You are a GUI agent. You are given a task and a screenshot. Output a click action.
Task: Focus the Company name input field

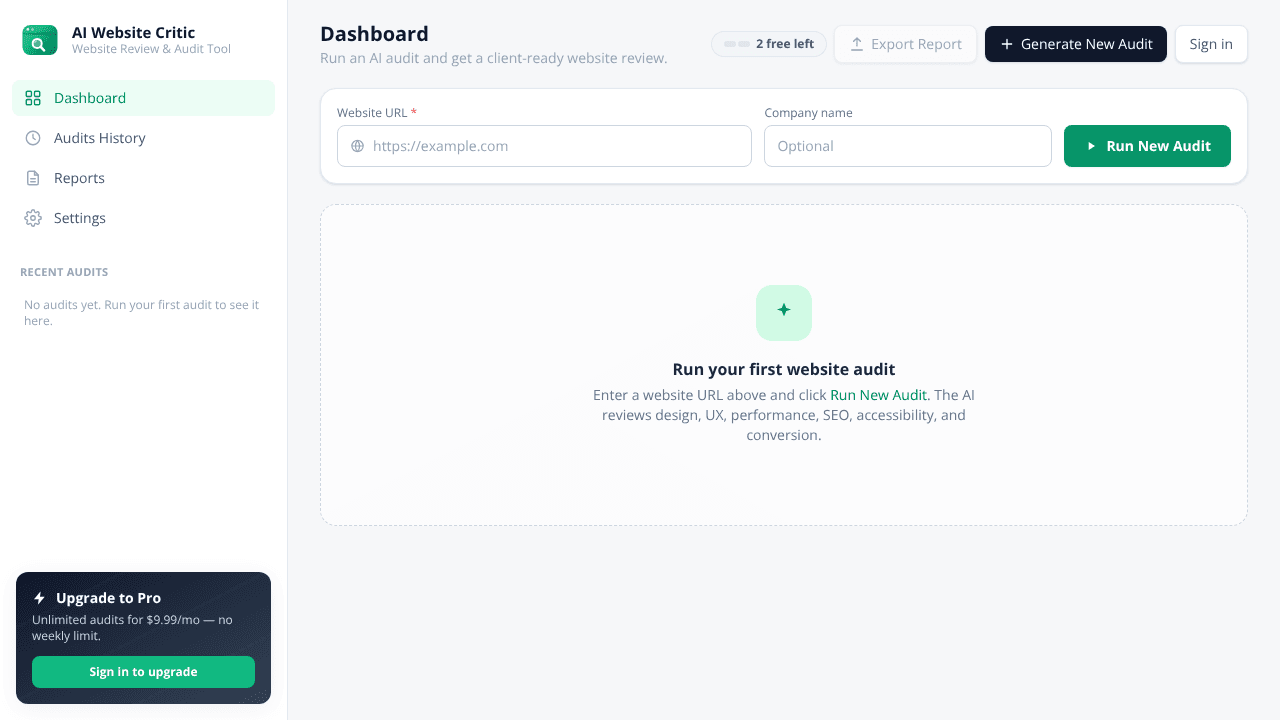(908, 146)
